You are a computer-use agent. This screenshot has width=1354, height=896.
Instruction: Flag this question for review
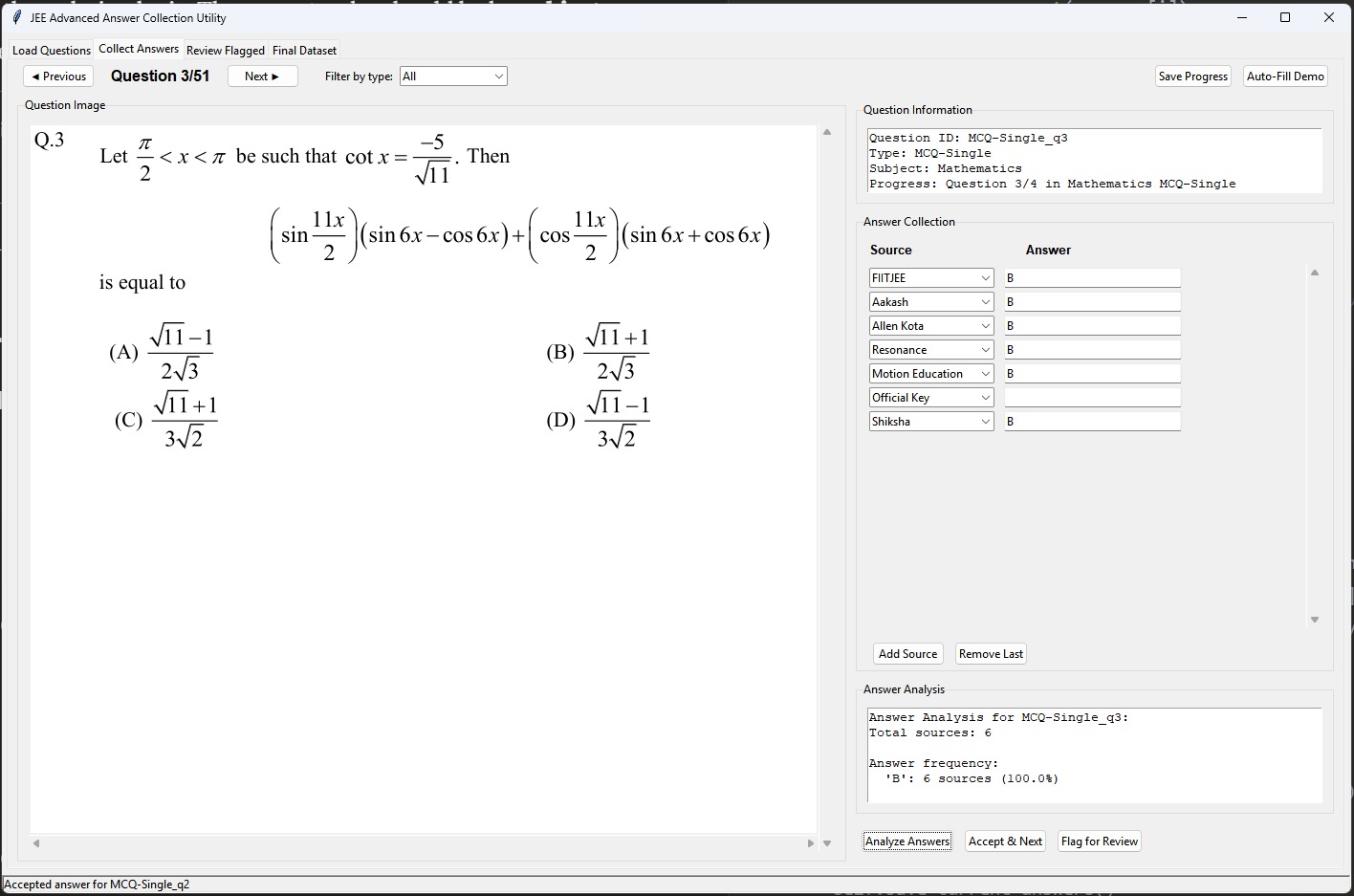(1099, 841)
